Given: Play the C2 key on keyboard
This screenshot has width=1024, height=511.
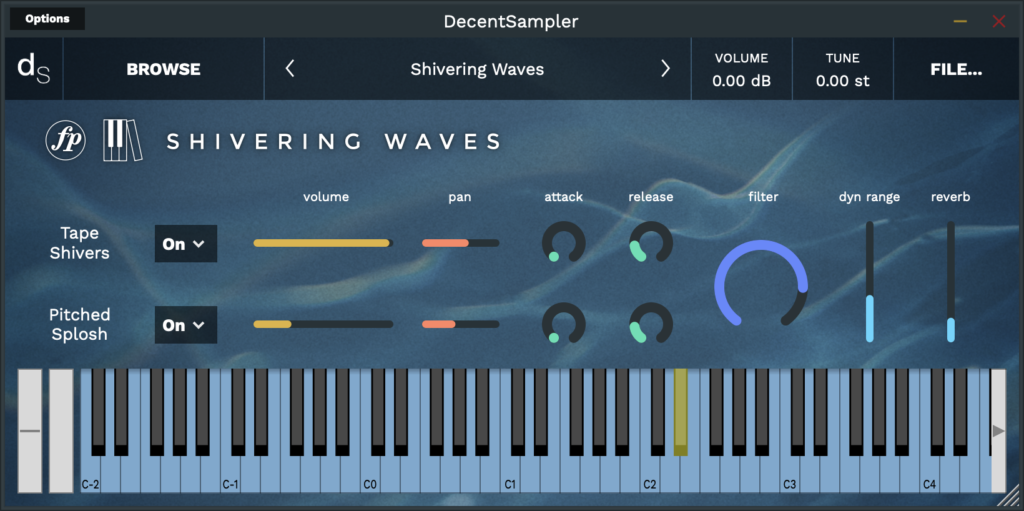Looking at the screenshot, I should (650, 474).
